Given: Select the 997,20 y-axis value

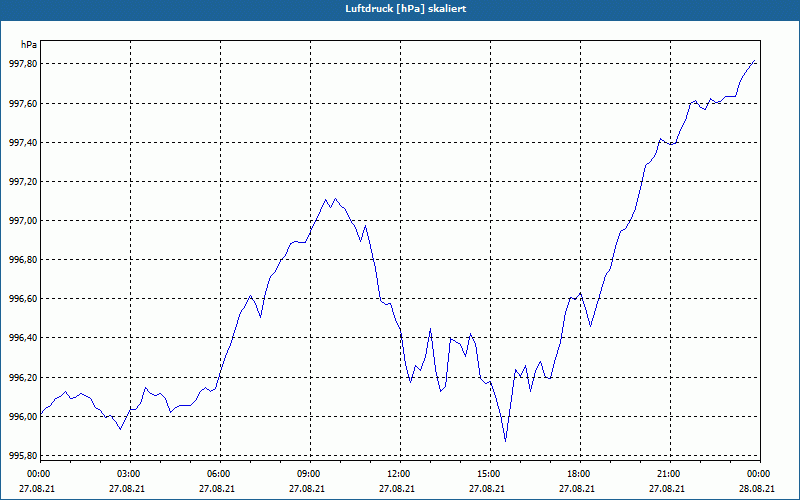Looking at the screenshot, I should click(23, 182).
